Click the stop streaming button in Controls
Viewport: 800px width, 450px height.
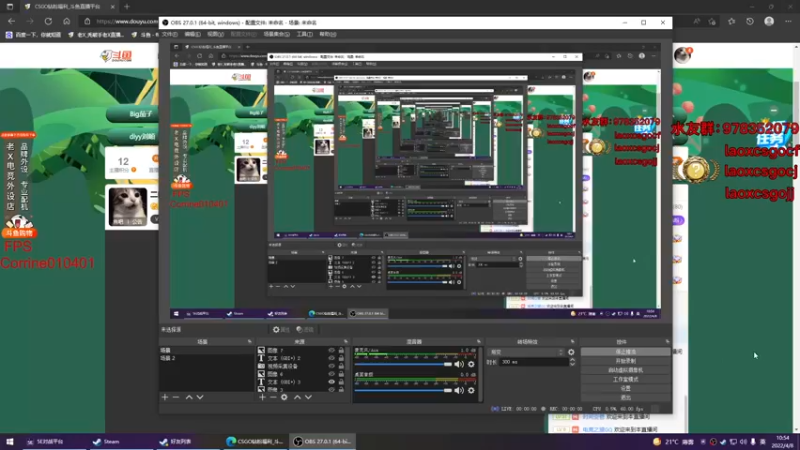pyautogui.click(x=626, y=352)
